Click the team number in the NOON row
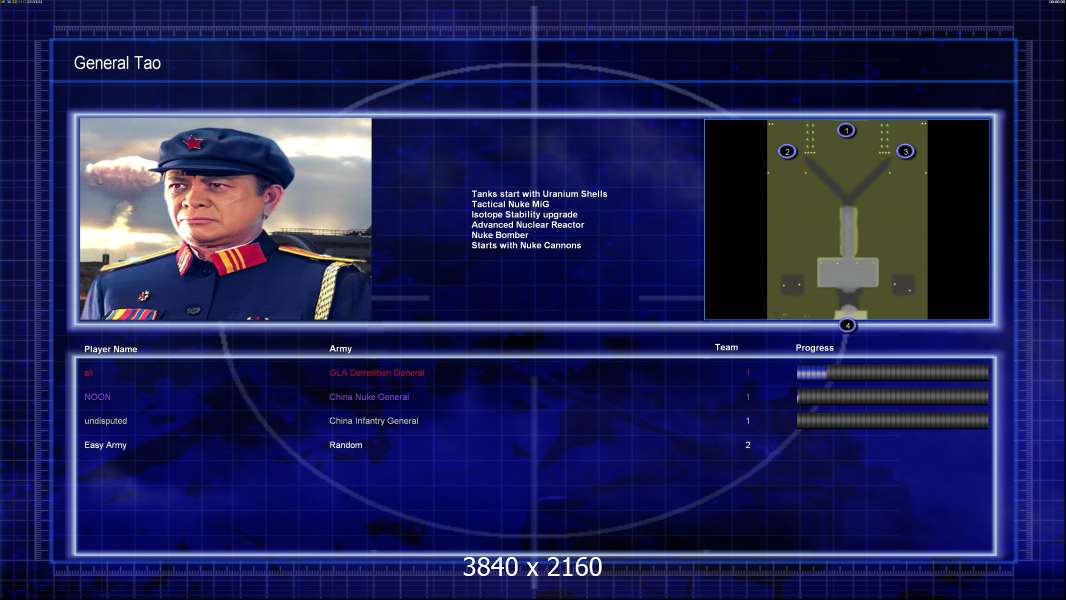 pos(748,397)
